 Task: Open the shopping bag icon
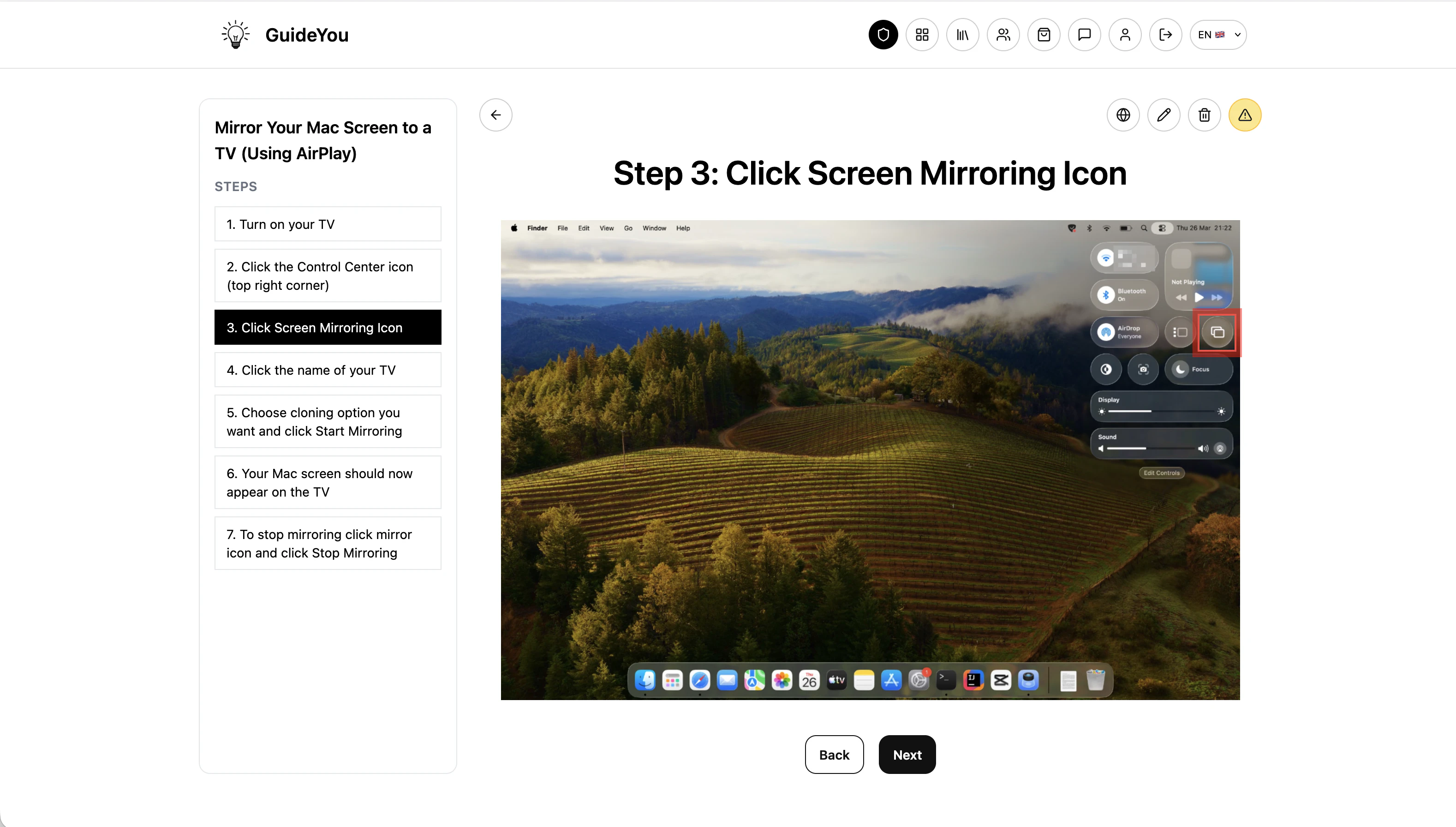coord(1044,35)
